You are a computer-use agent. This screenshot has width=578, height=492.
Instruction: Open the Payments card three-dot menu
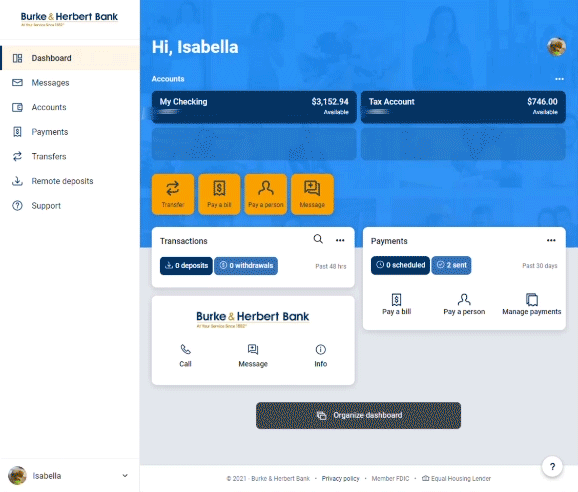click(x=551, y=240)
